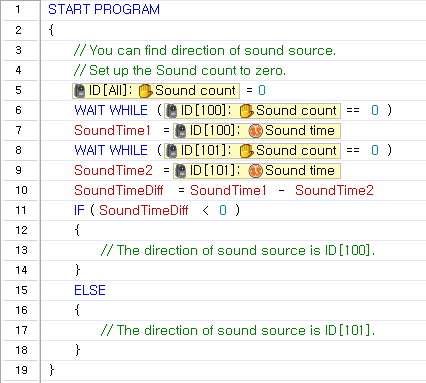Image resolution: width=426 pixels, height=383 pixels.
Task: Click the device icon before ID[100] on line 6
Action: click(172, 111)
